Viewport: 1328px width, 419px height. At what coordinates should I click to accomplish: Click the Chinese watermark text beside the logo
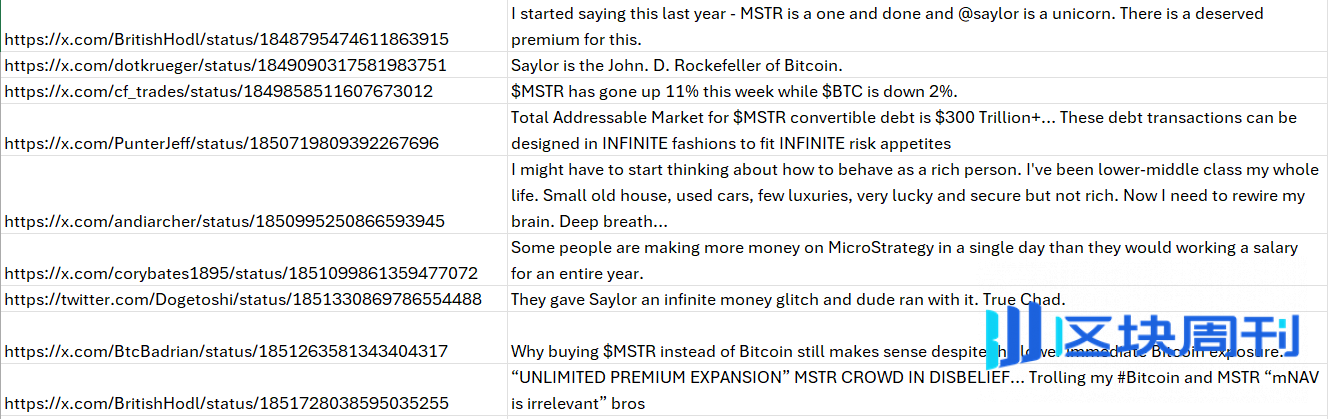1177,335
